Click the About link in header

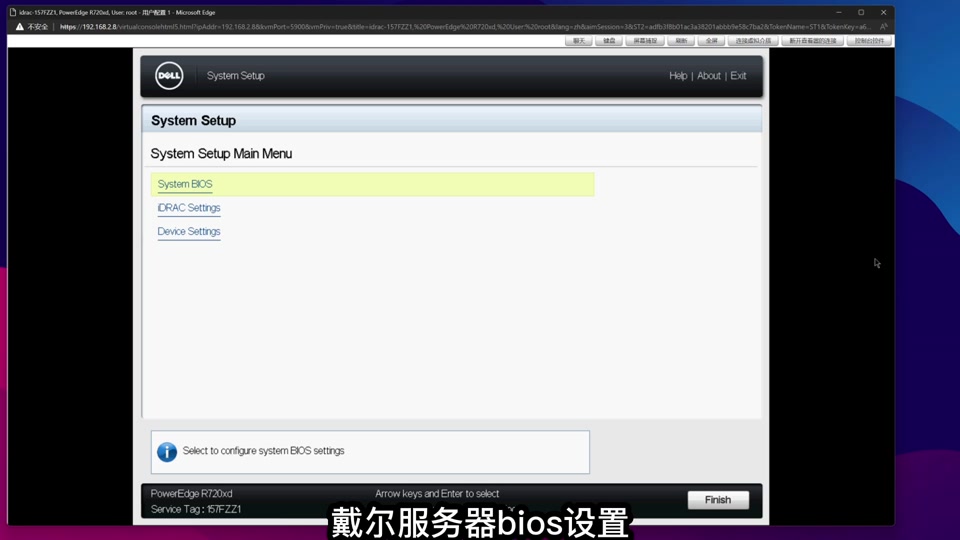coord(708,76)
